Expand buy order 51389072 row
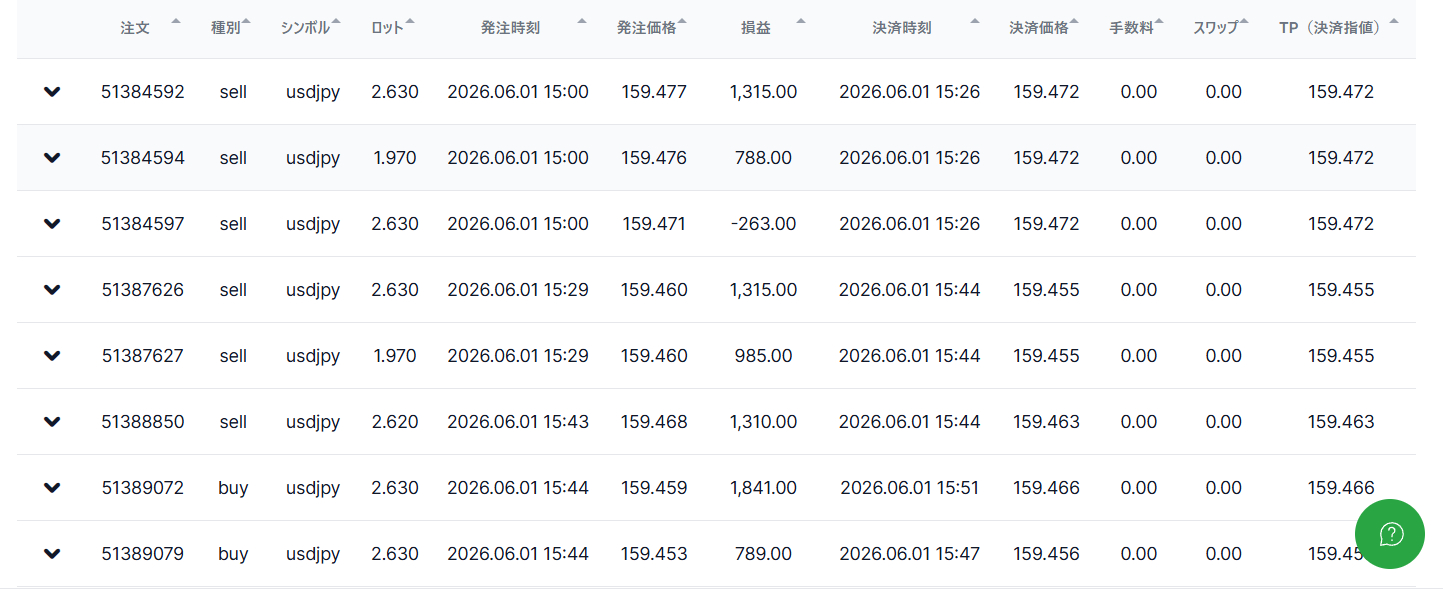Screen dimensions: 1443x600 [52, 488]
